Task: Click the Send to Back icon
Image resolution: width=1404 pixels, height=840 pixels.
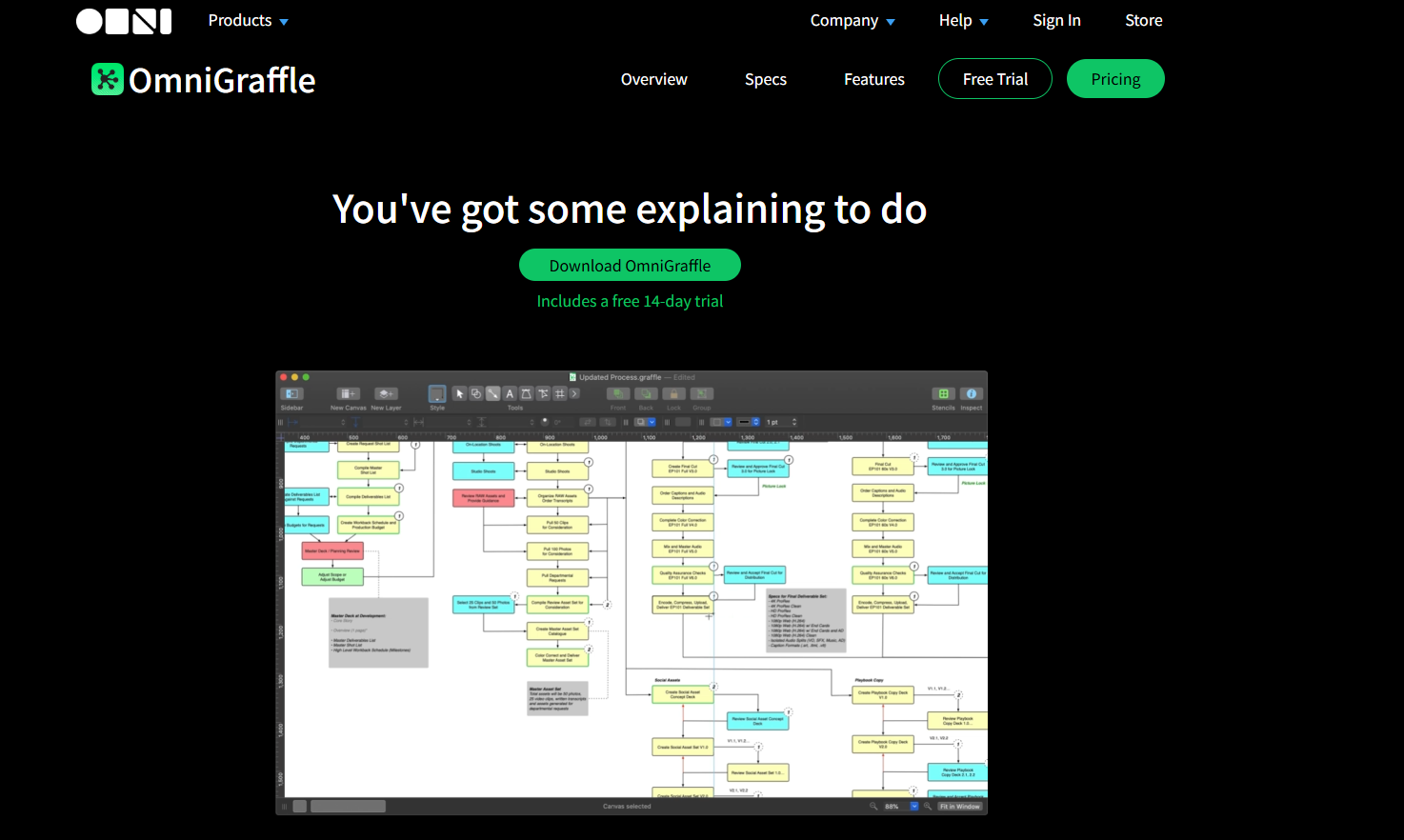Action: pos(646,393)
